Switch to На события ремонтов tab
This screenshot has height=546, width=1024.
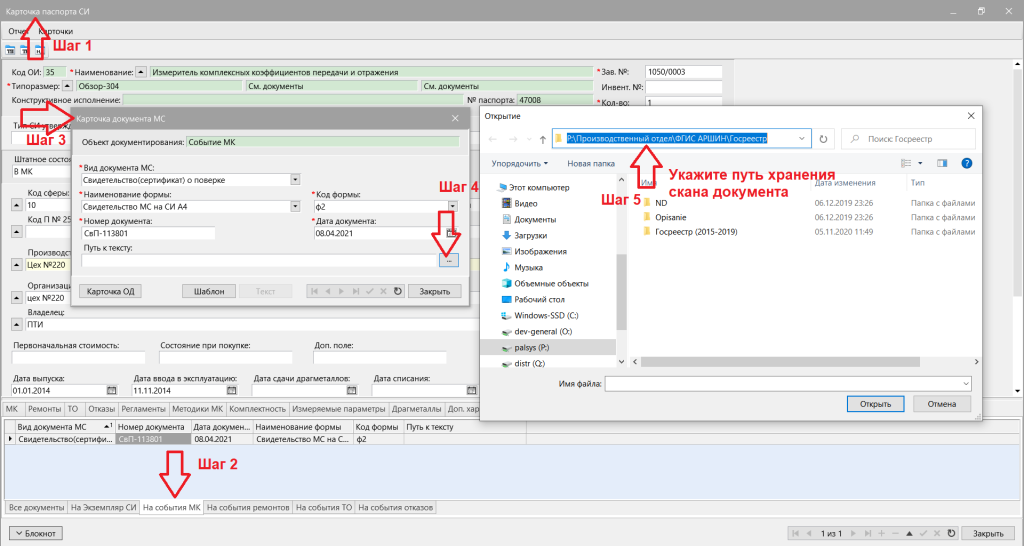click(x=248, y=507)
